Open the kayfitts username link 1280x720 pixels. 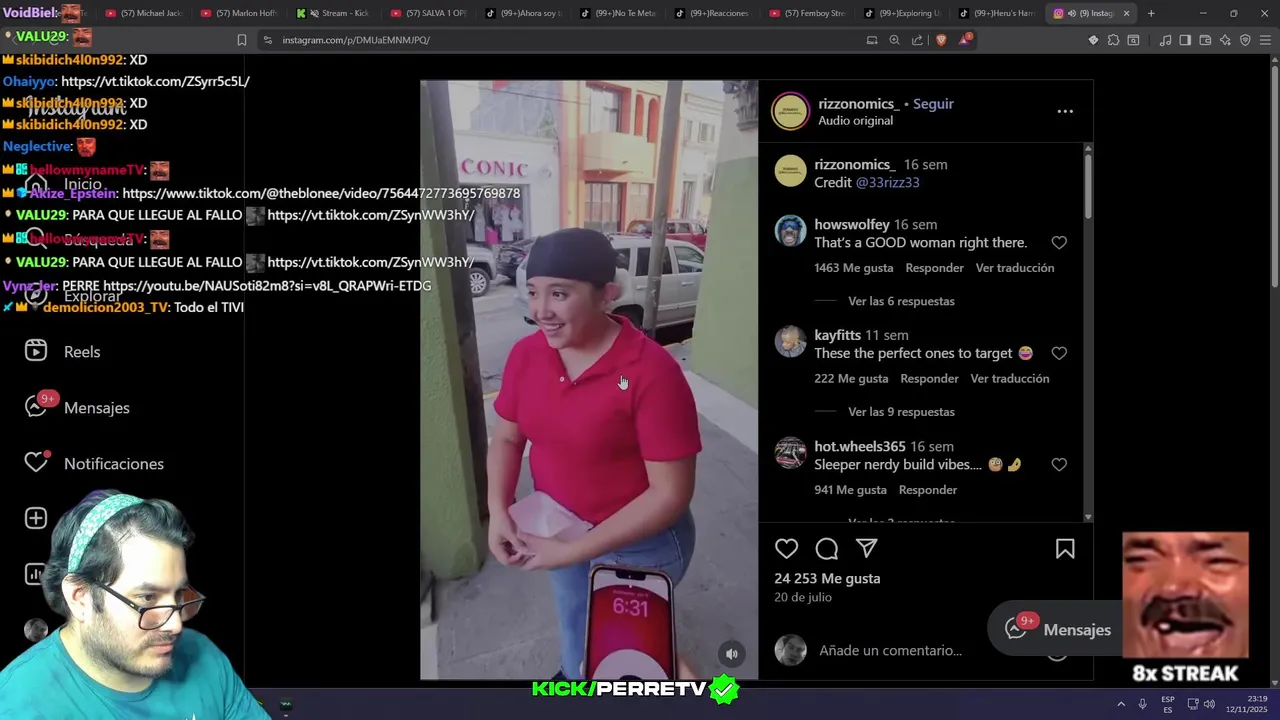pos(837,335)
